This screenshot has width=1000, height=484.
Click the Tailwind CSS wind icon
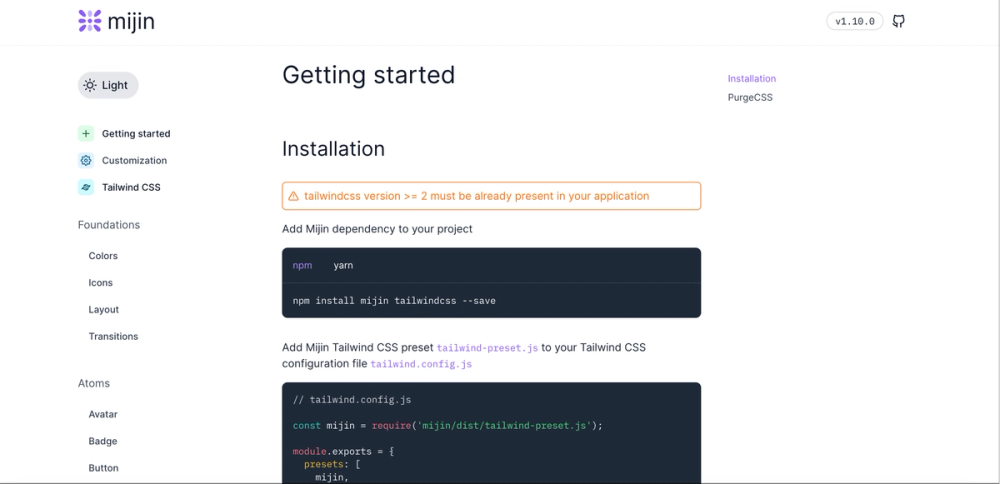pos(86,187)
